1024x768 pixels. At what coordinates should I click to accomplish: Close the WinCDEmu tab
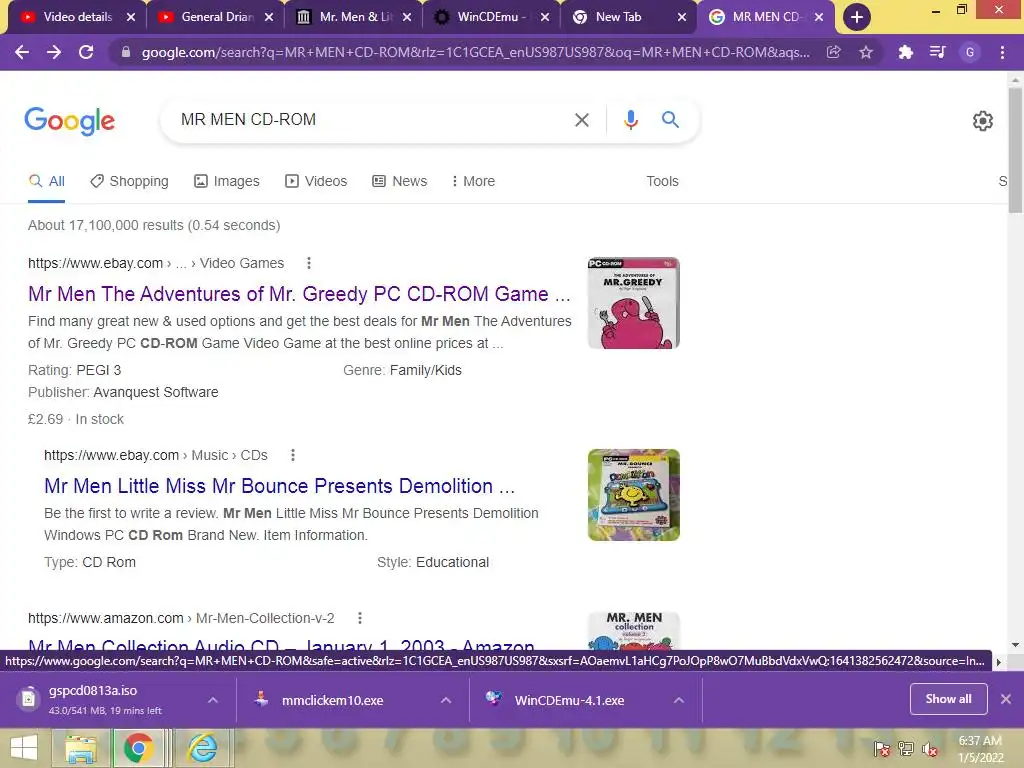click(545, 17)
